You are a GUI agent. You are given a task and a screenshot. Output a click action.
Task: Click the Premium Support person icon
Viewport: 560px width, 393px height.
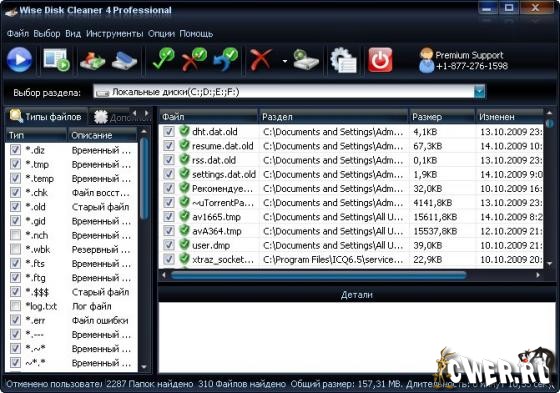426,60
